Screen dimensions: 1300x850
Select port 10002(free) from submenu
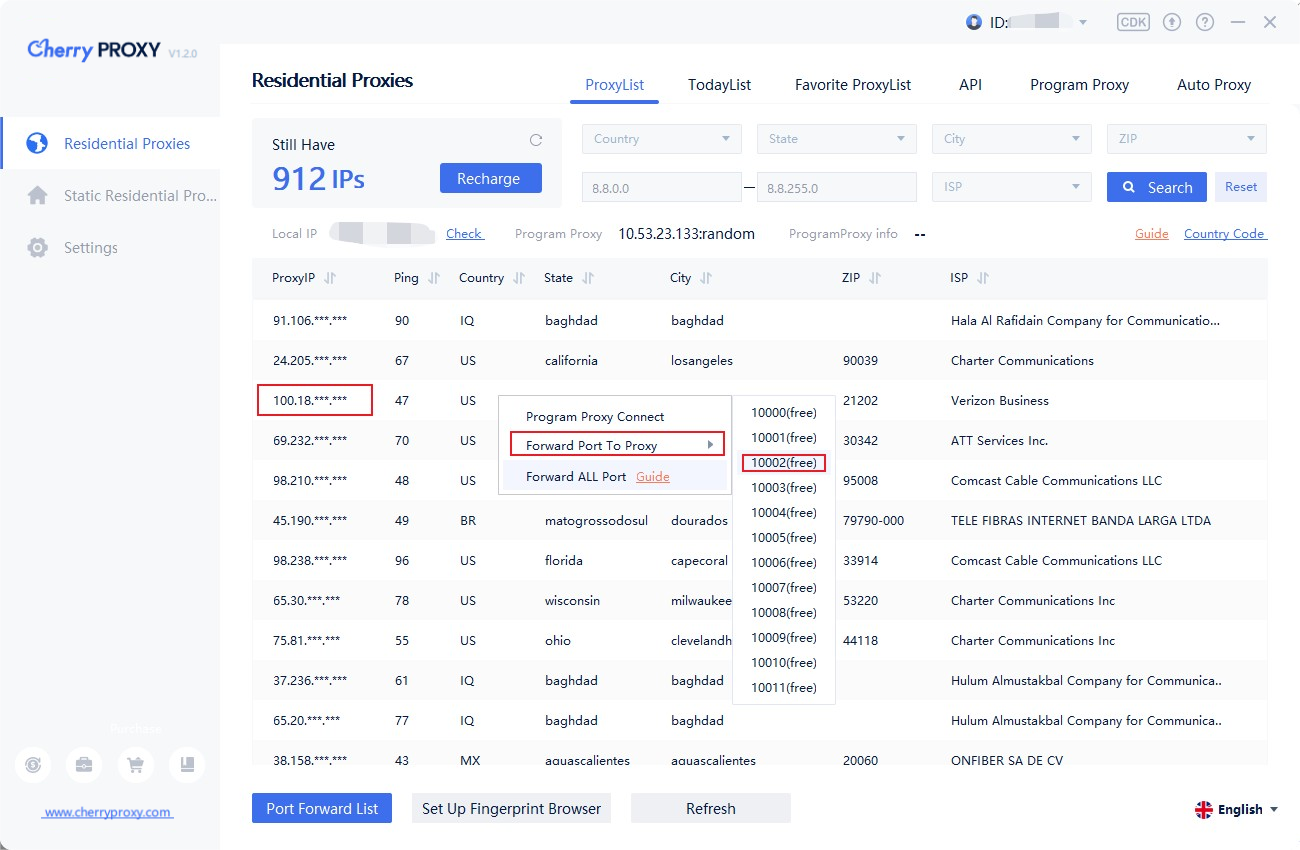point(784,463)
